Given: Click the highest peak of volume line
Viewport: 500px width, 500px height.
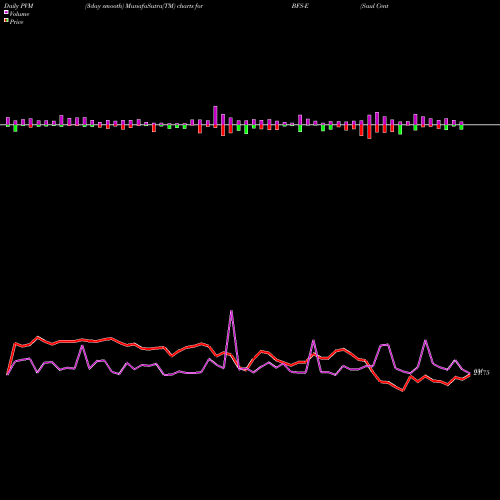Looking at the screenshot, I should click(x=231, y=311).
